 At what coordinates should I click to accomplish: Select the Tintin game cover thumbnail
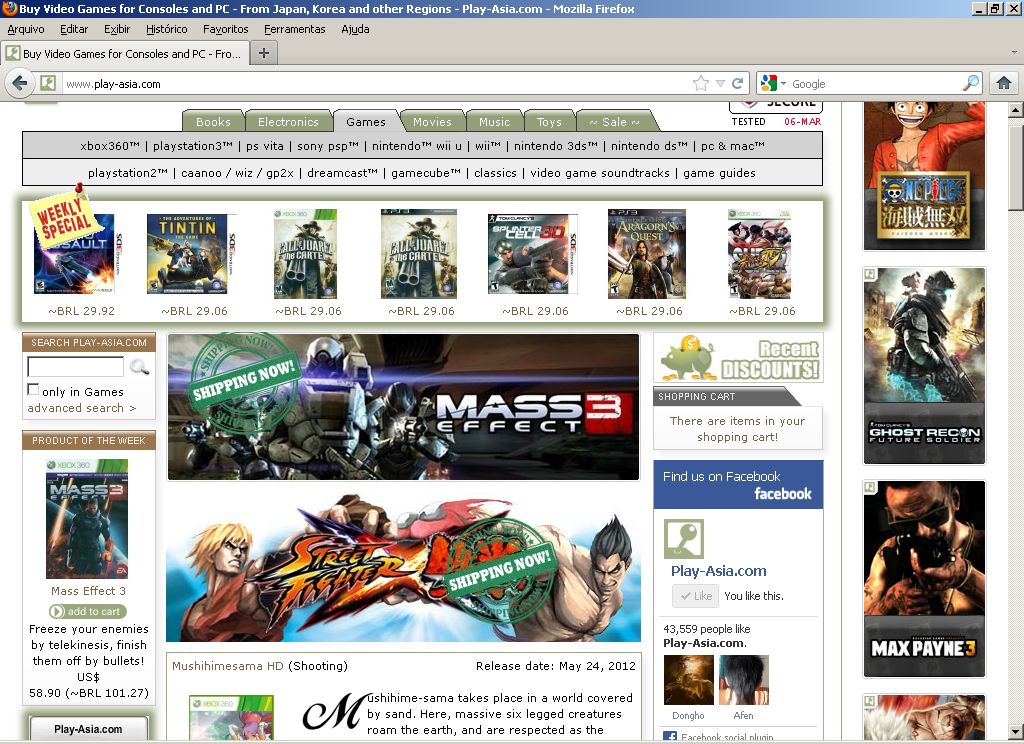pos(187,253)
